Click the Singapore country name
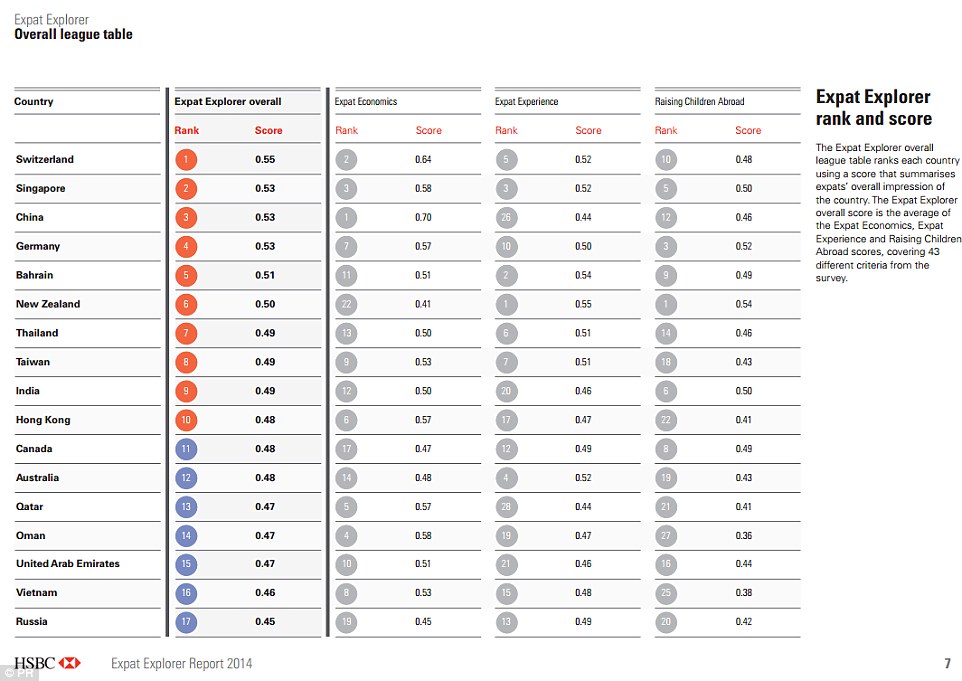Screen dimensions: 962x681 pyautogui.click(x=41, y=188)
